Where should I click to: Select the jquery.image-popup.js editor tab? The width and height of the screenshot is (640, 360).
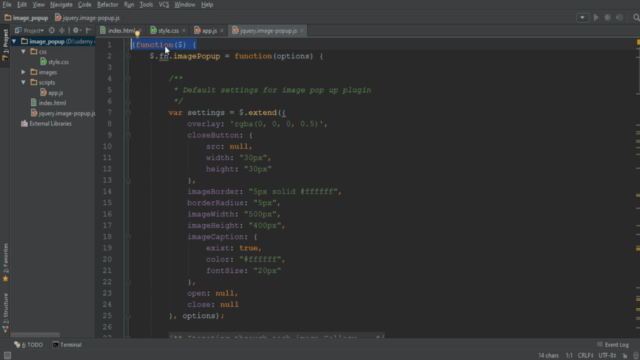coord(268,31)
